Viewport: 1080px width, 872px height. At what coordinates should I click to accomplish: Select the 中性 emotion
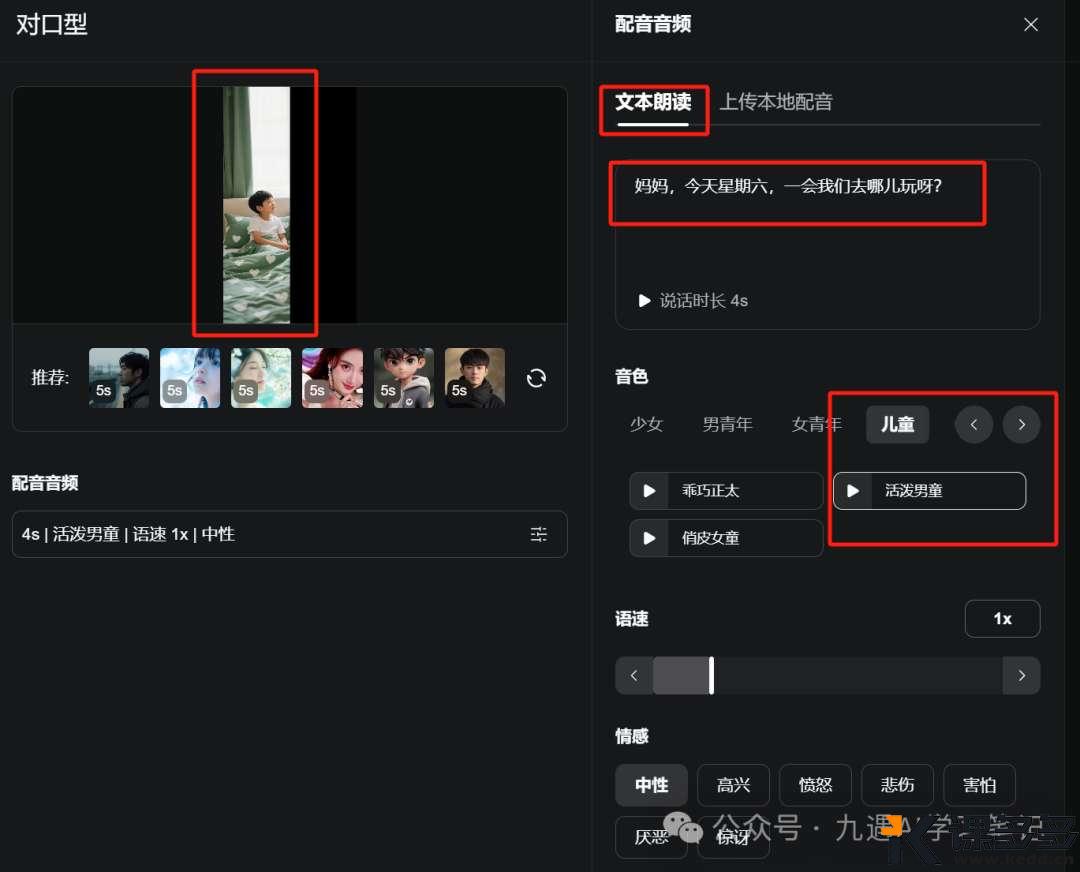click(x=651, y=785)
